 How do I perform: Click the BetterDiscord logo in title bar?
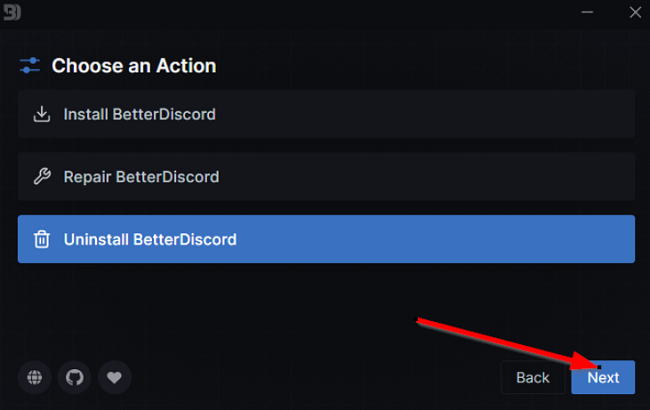click(12, 12)
